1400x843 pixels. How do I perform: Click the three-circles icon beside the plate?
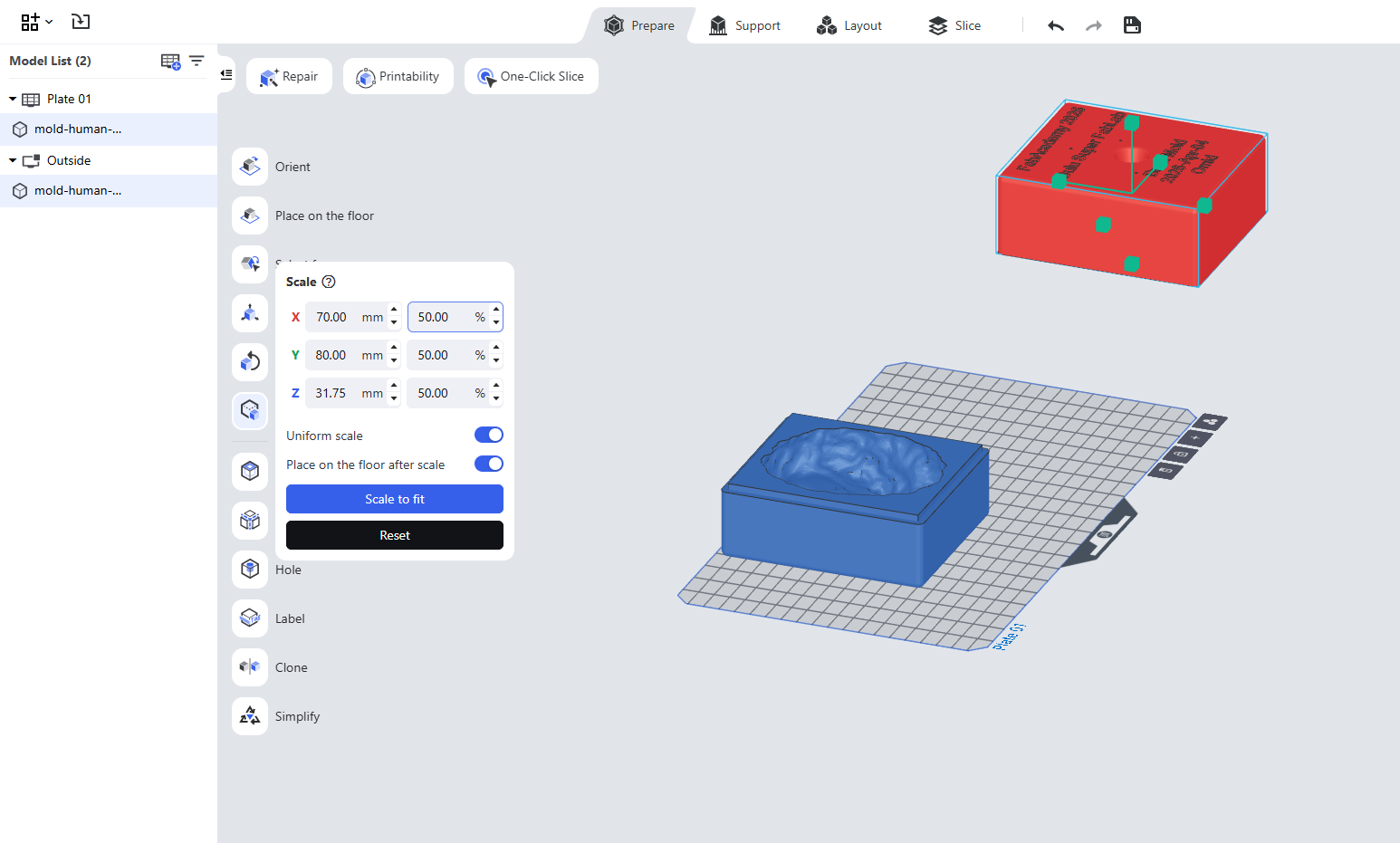tap(1211, 422)
